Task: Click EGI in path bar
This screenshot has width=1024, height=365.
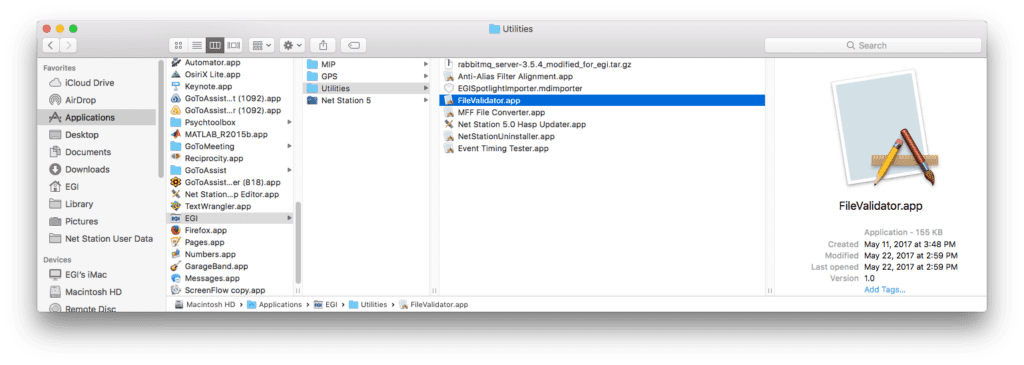Action: click(326, 304)
